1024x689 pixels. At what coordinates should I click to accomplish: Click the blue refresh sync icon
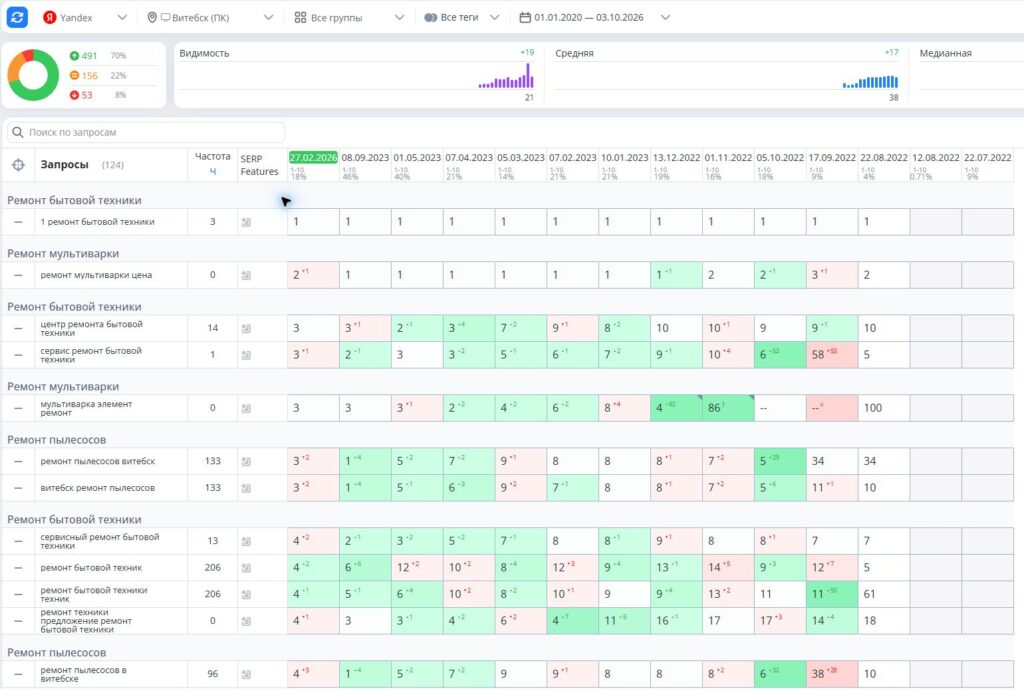click(x=17, y=17)
